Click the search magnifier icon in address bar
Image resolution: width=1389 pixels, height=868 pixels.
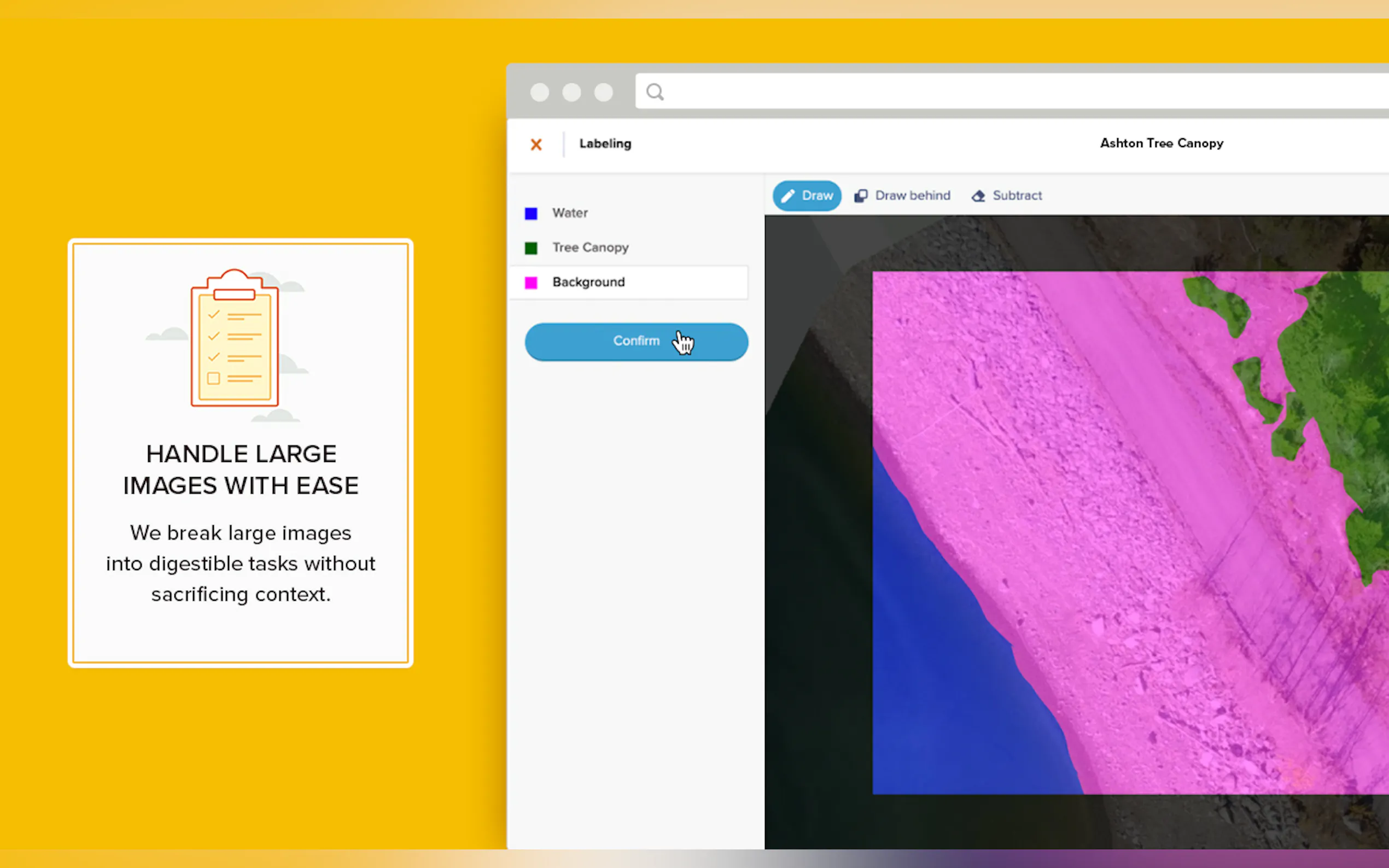[655, 92]
